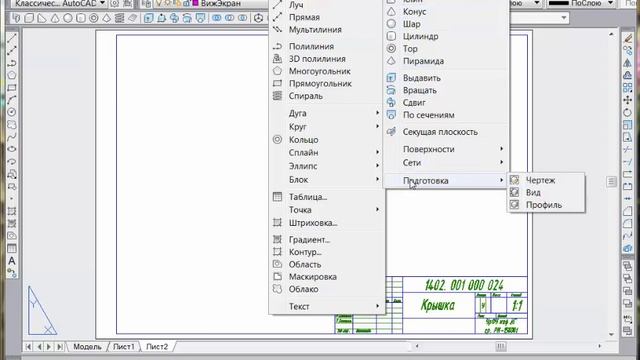Viewport: 640px width, 360px height.
Task: Click the magenta layer color swatch
Action: click(196, 3)
